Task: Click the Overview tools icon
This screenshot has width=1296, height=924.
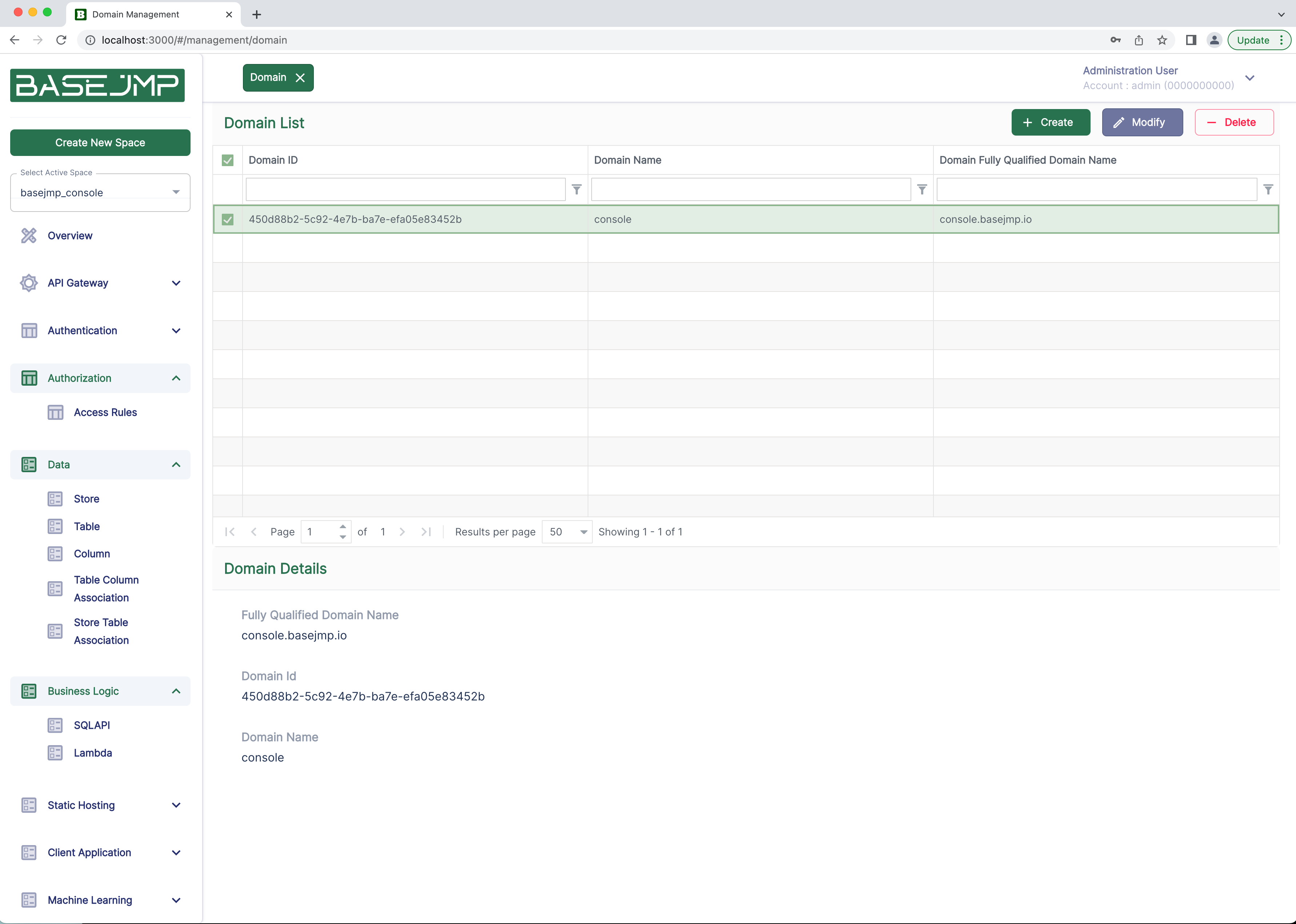Action: click(28, 236)
